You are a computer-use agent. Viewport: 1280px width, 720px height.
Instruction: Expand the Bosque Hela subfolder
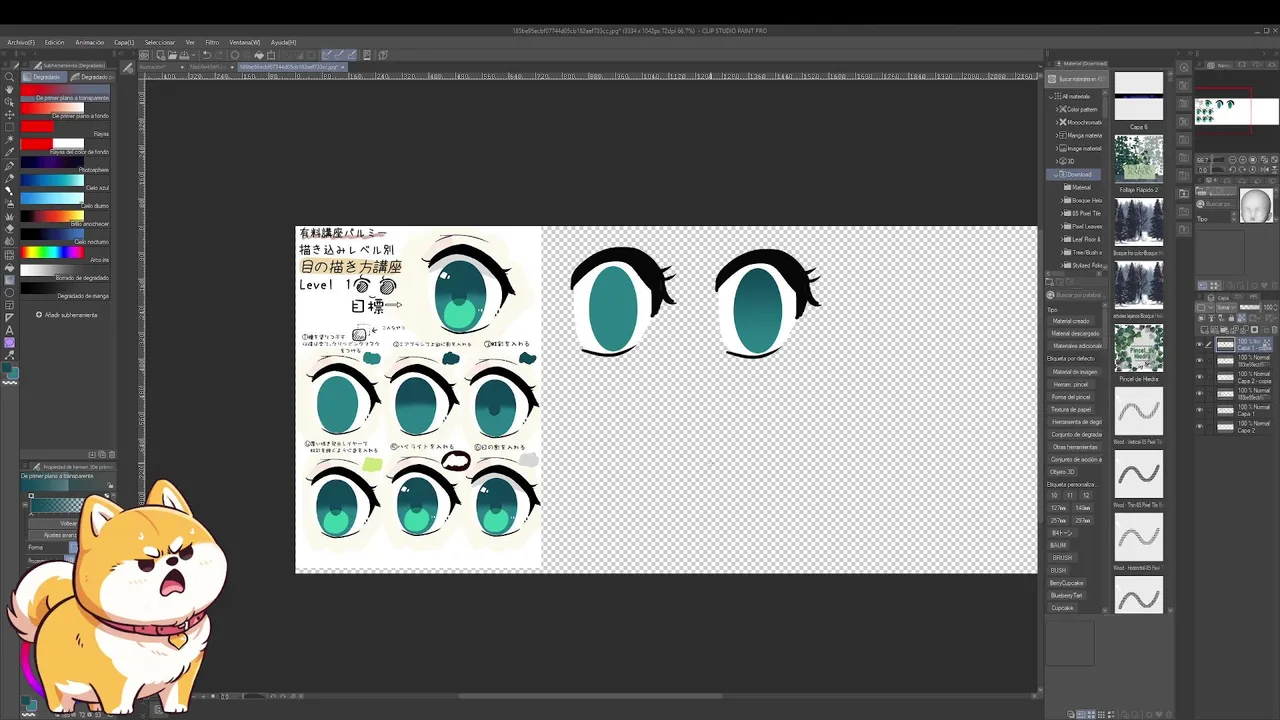(1063, 200)
